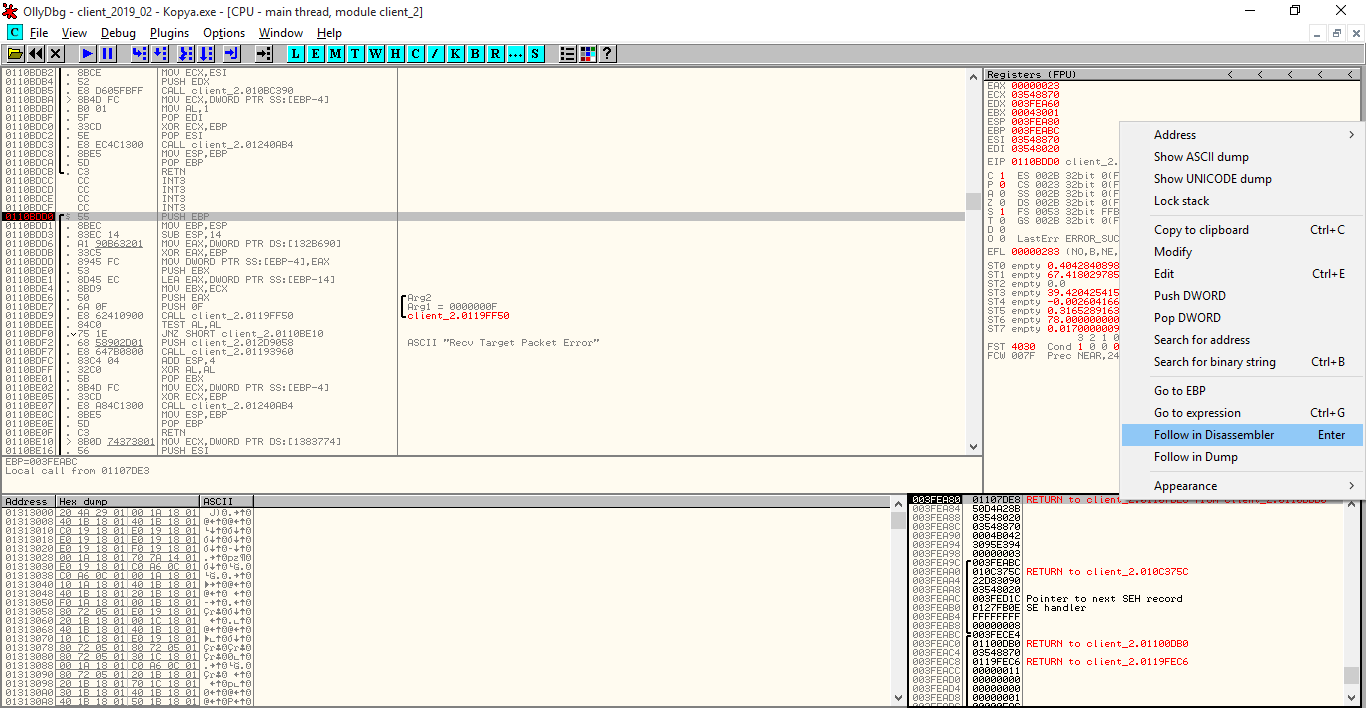This screenshot has height=709, width=1366.
Task: Click the Registers (FPU) header button
Action: tap(1107, 75)
